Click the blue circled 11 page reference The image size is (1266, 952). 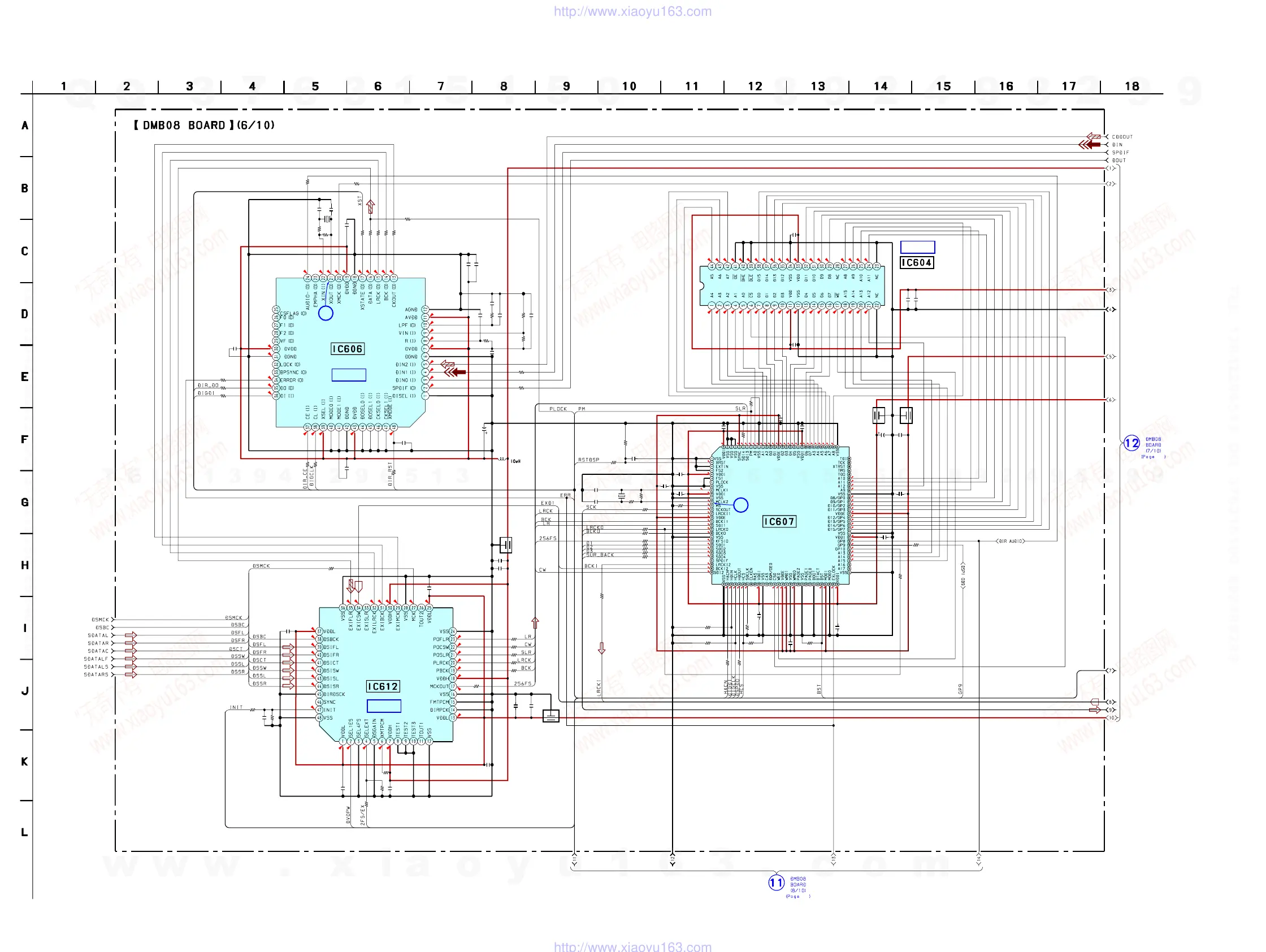[x=776, y=882]
